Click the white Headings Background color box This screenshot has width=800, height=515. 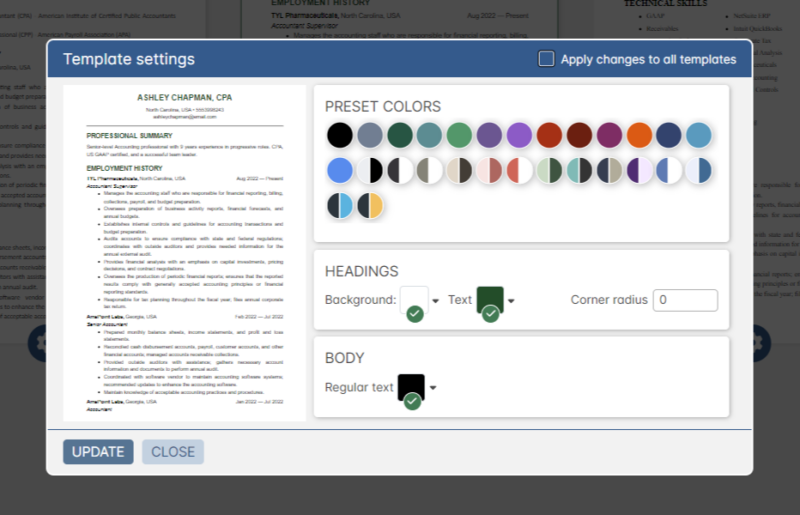pos(414,300)
